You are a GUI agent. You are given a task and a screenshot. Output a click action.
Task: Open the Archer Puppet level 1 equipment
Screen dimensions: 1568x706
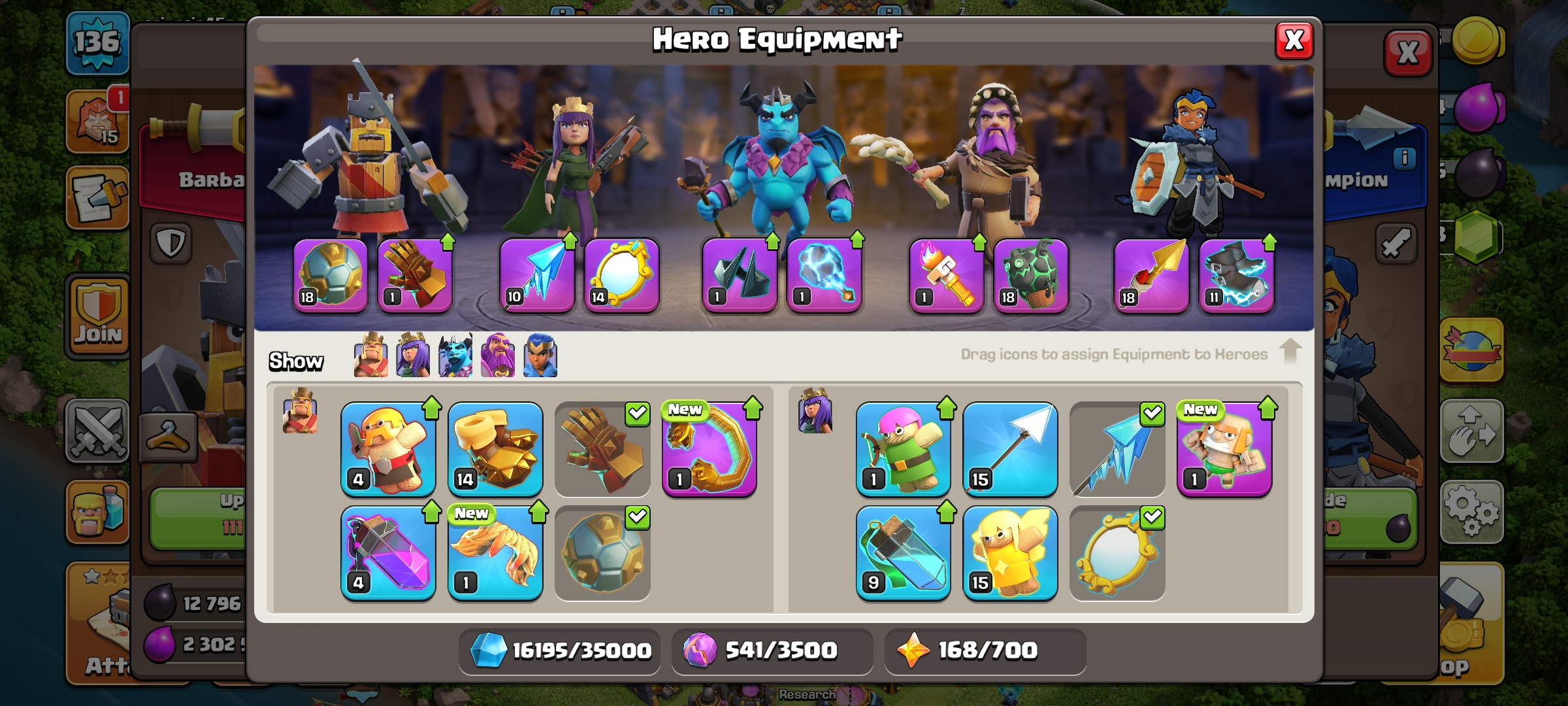[904, 449]
